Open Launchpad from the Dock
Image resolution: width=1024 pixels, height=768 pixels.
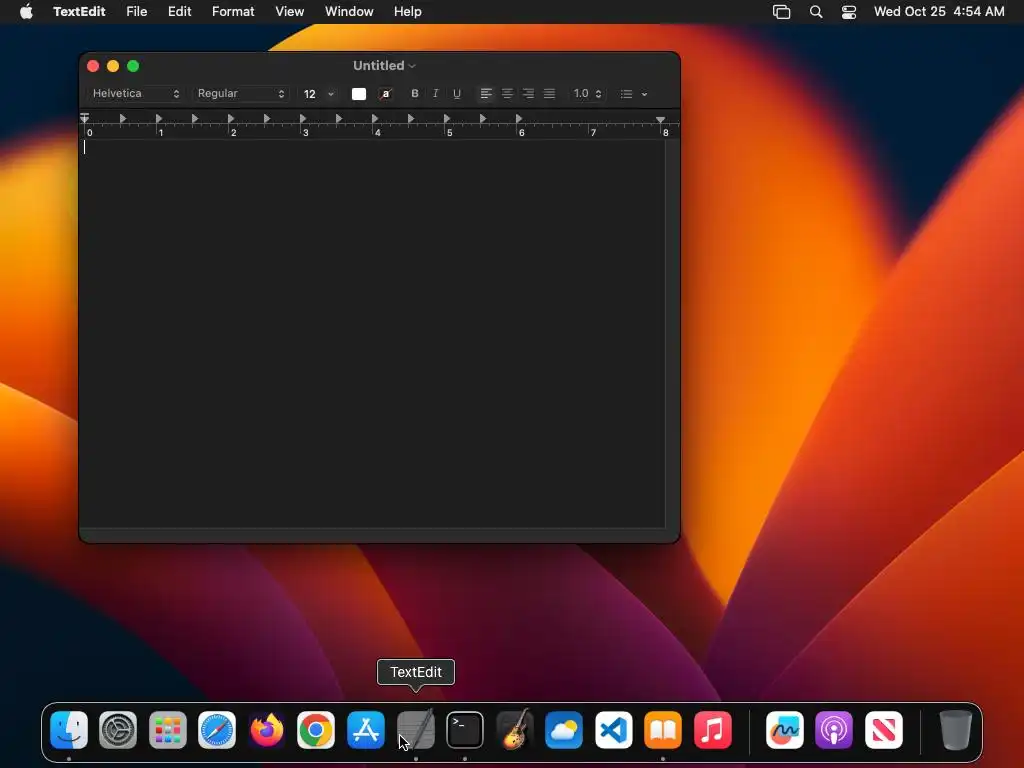(168, 730)
